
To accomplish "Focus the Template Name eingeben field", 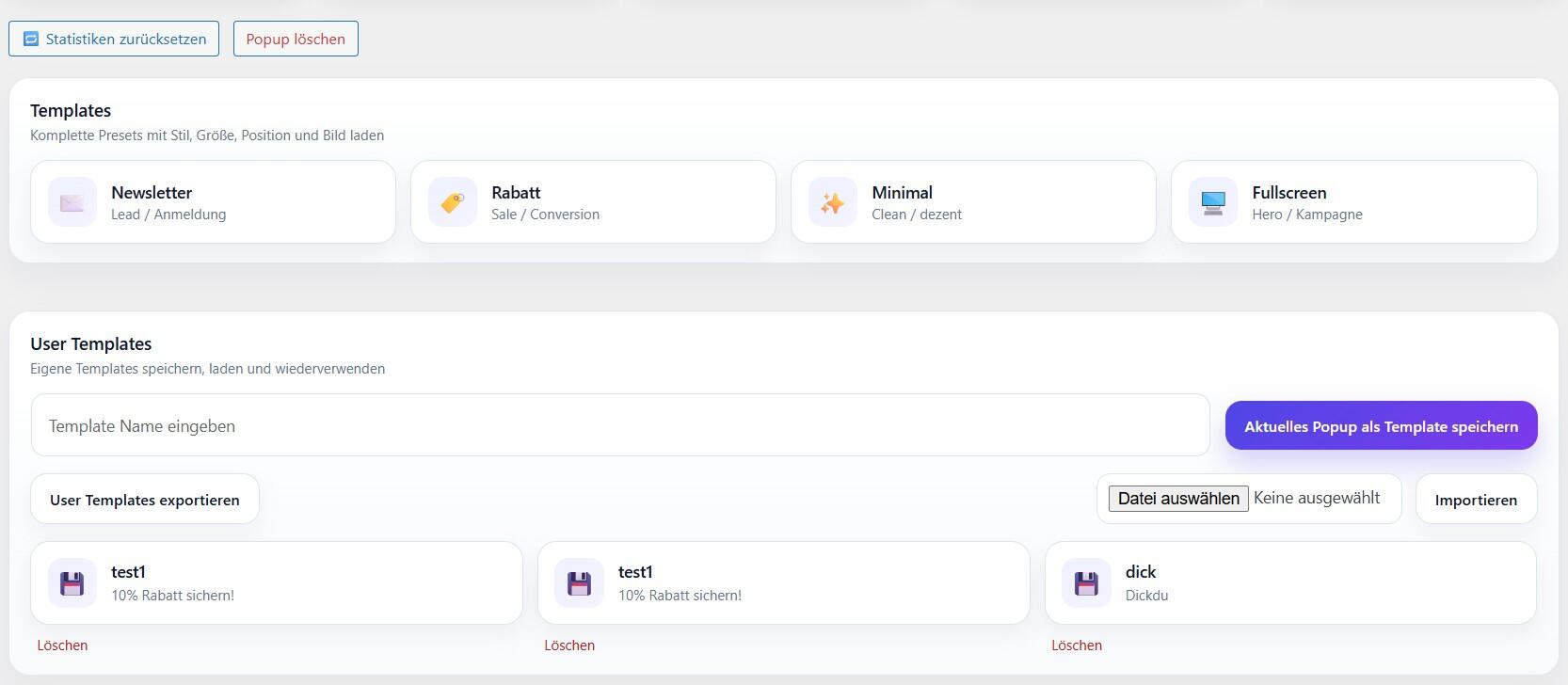I will click(619, 425).
